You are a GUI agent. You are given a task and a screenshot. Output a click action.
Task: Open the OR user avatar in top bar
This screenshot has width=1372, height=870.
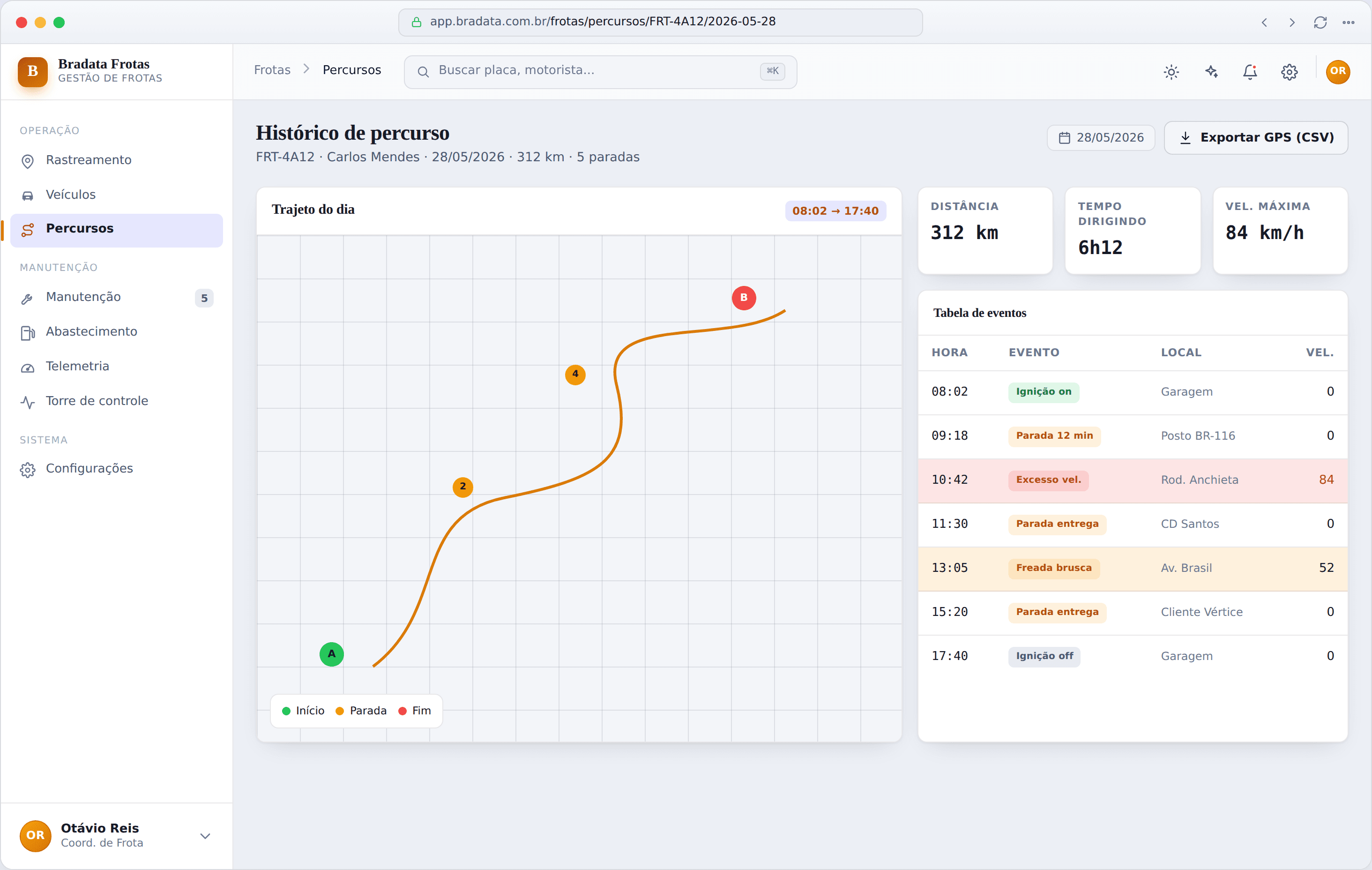1337,72
